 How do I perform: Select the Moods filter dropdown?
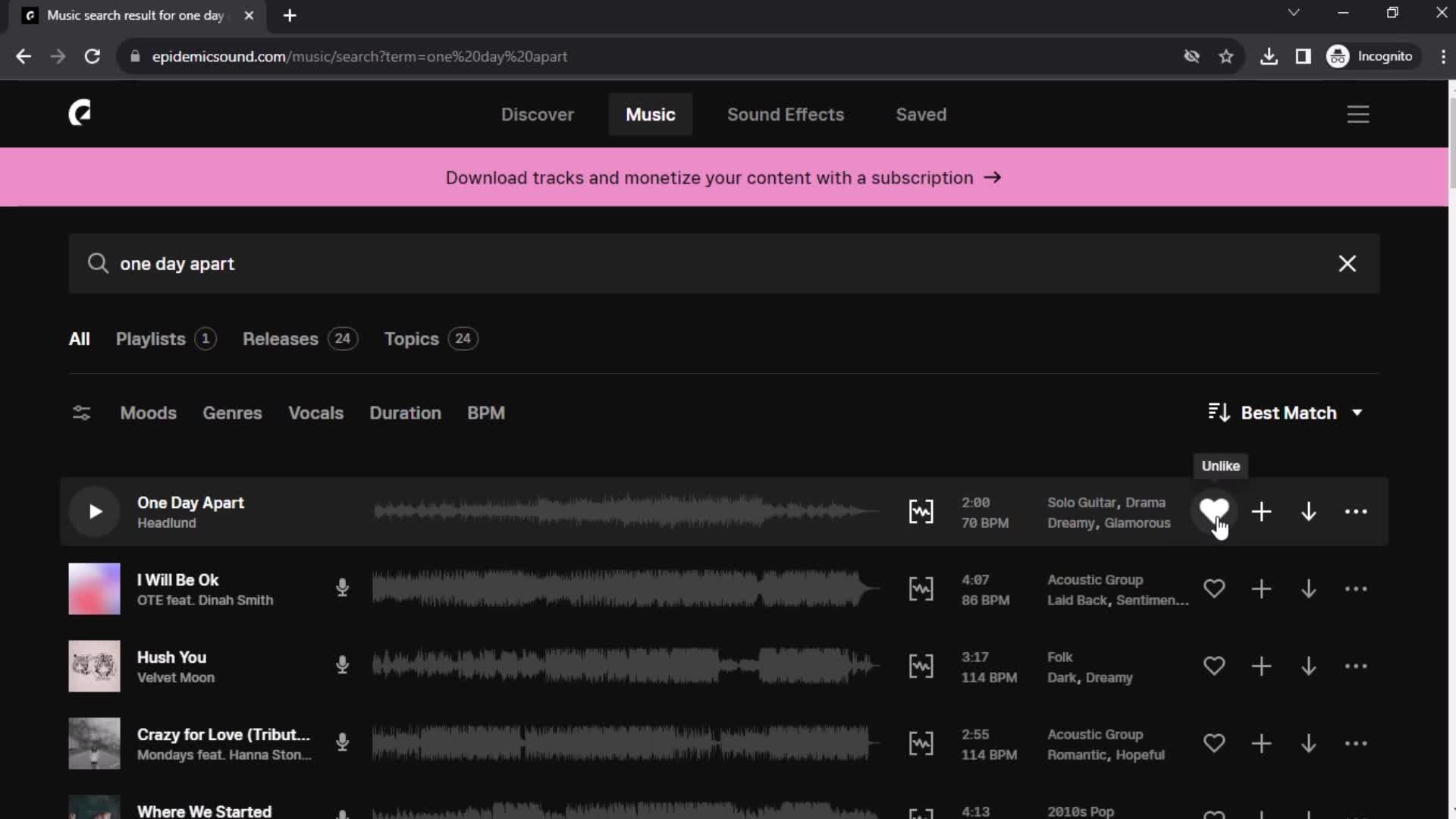(x=148, y=413)
